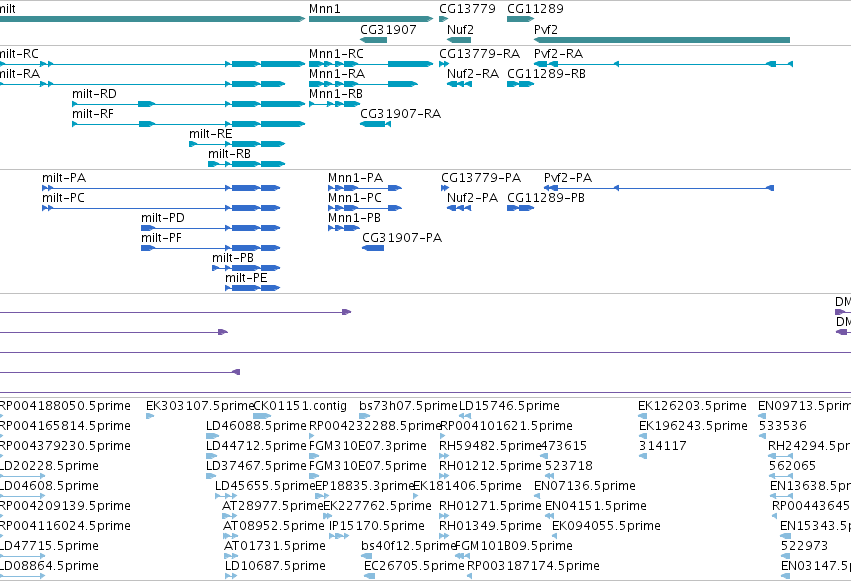The image size is (851, 581).
Task: Select the Nuf2 gene label
Action: 460,29
